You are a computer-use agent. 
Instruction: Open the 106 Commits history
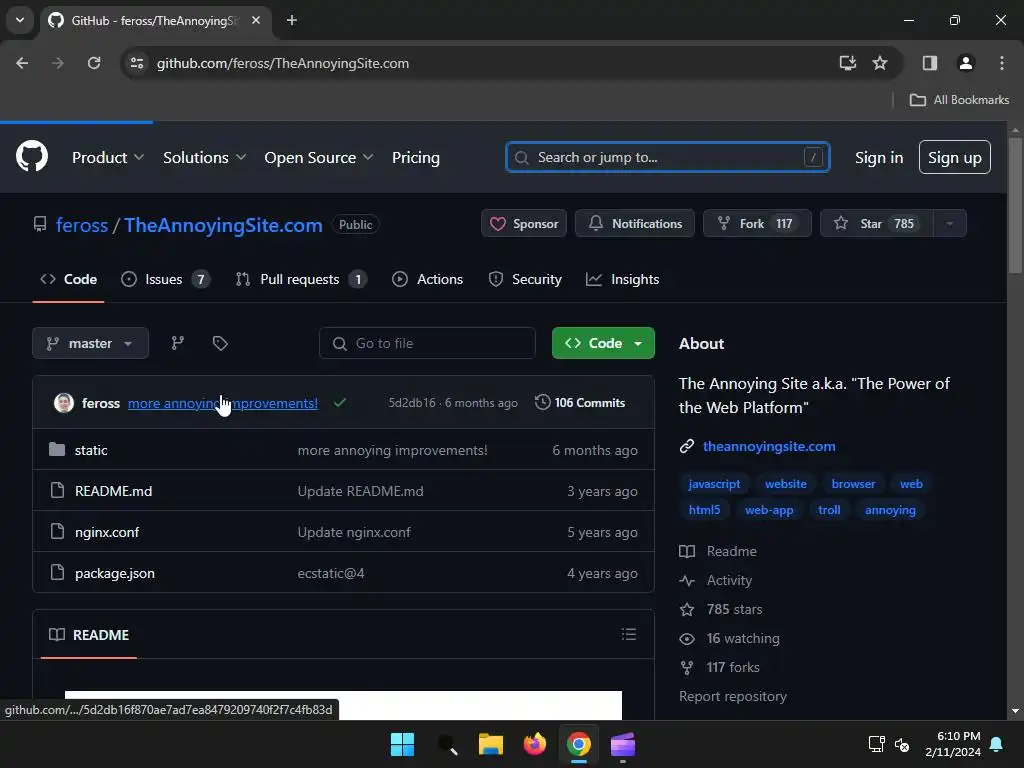pyautogui.click(x=580, y=402)
